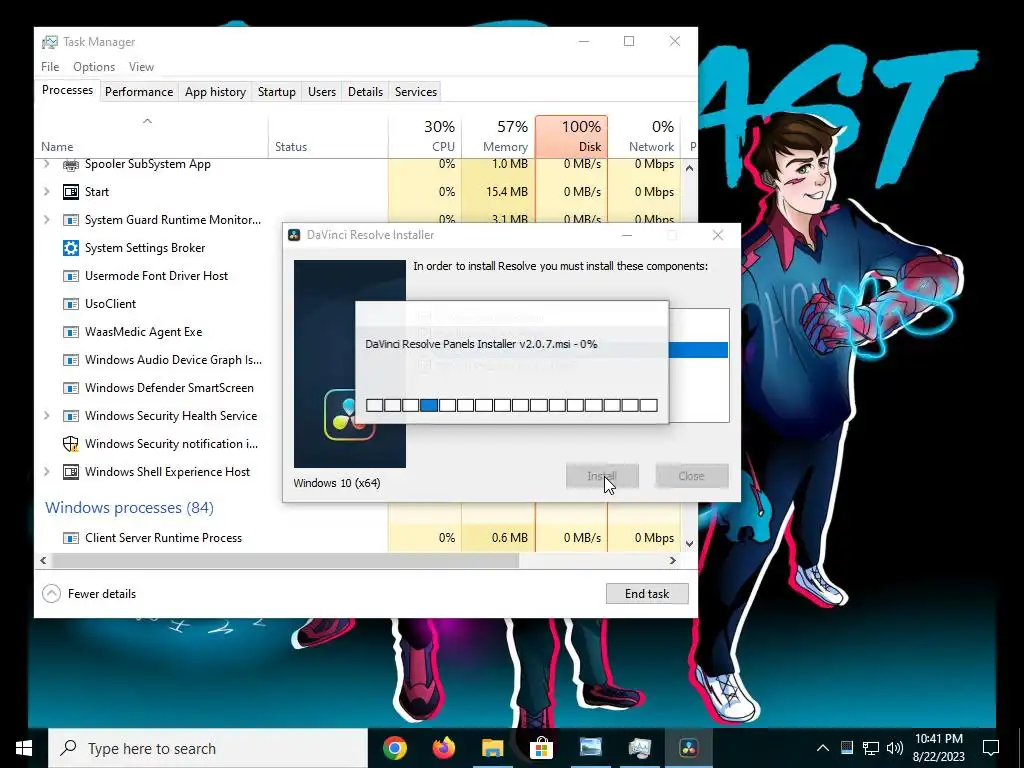Viewport: 1024px width, 768px height.
Task: Click the DaVinci Resolve installer taskbar icon
Action: click(688, 748)
